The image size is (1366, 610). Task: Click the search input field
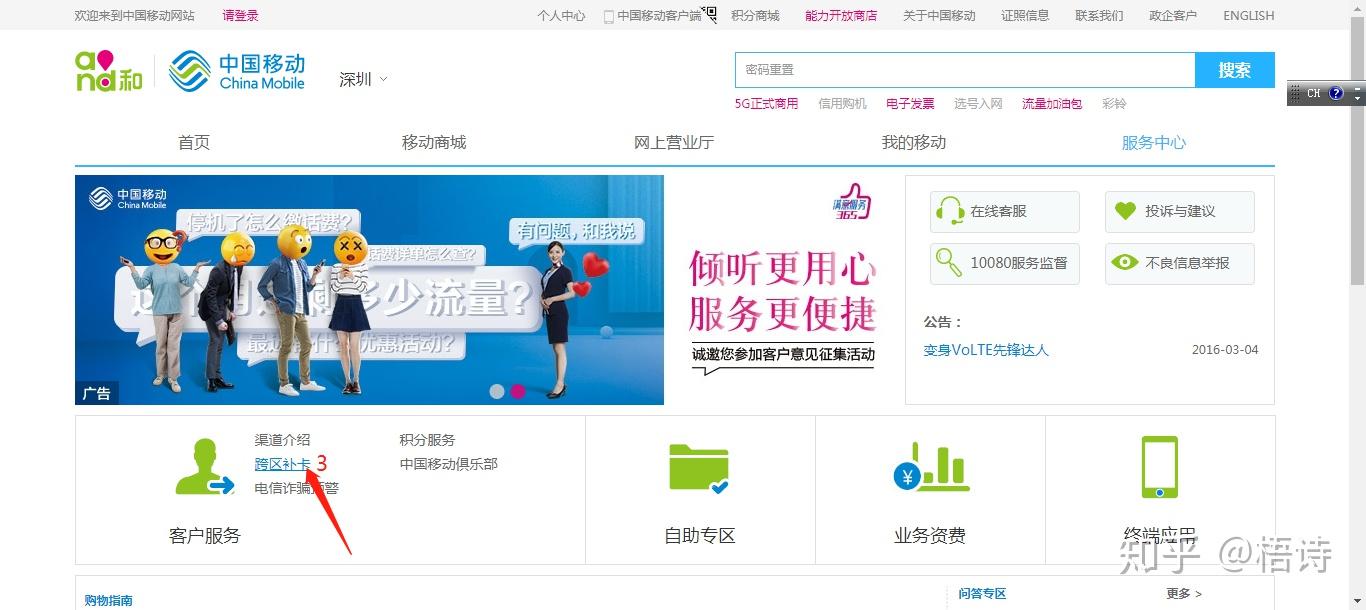click(965, 70)
